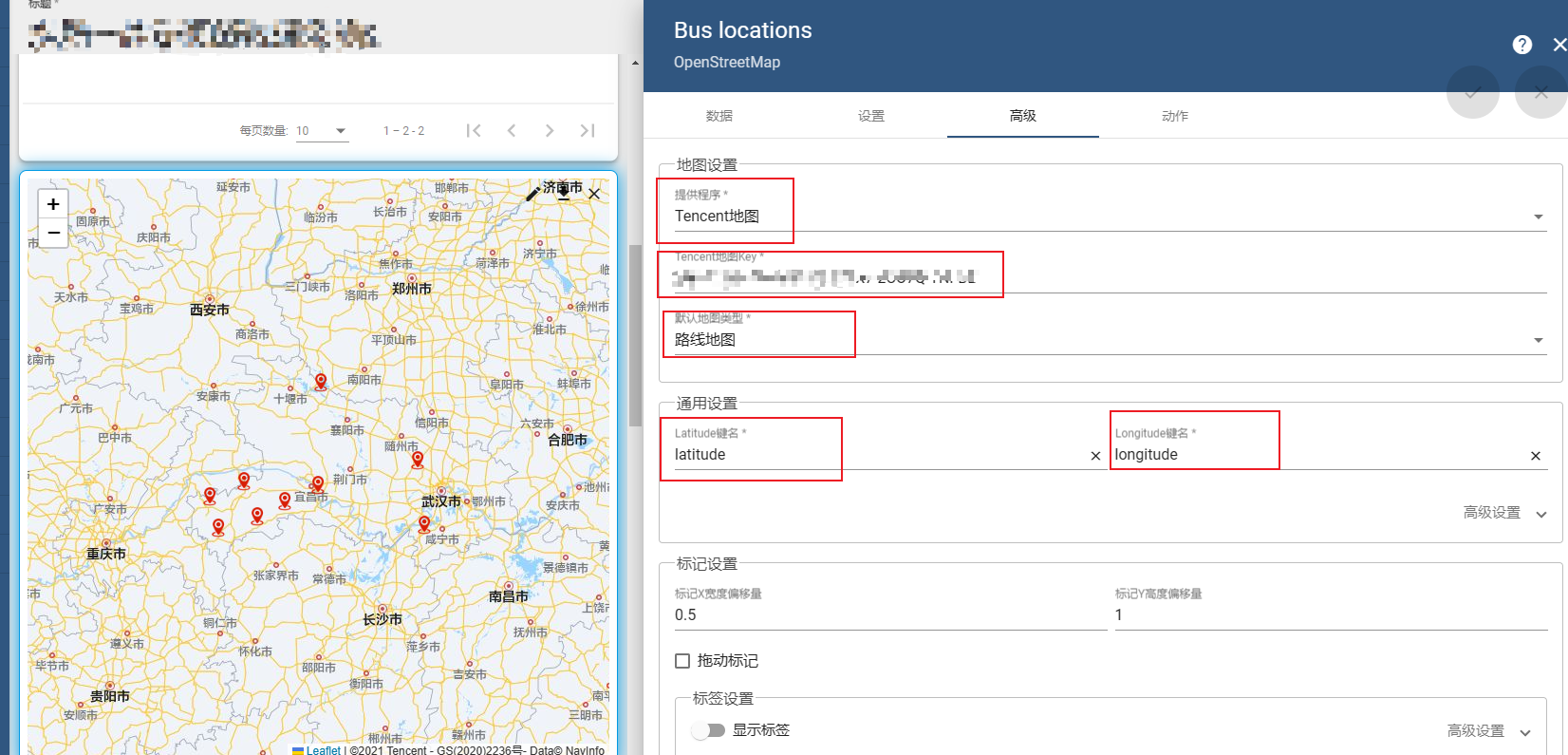Go to last page in table pagination

click(x=588, y=130)
